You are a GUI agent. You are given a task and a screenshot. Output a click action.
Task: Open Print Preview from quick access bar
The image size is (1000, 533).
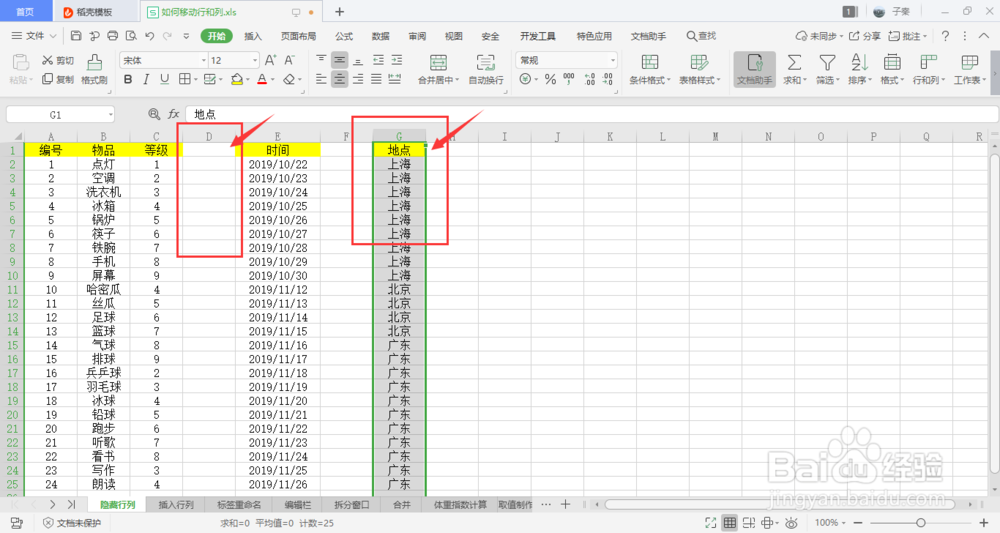click(131, 36)
